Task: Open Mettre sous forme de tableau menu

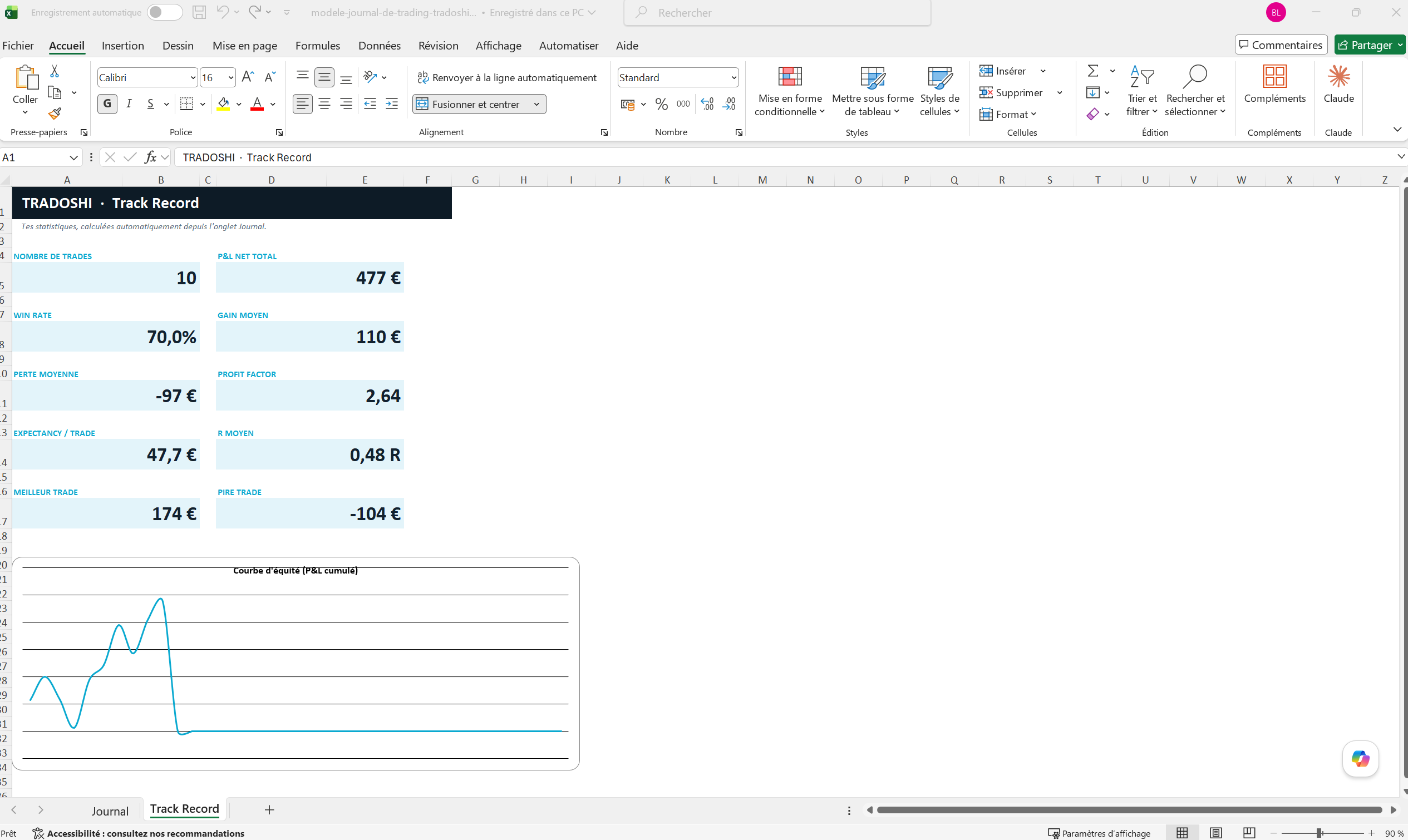Action: click(873, 91)
